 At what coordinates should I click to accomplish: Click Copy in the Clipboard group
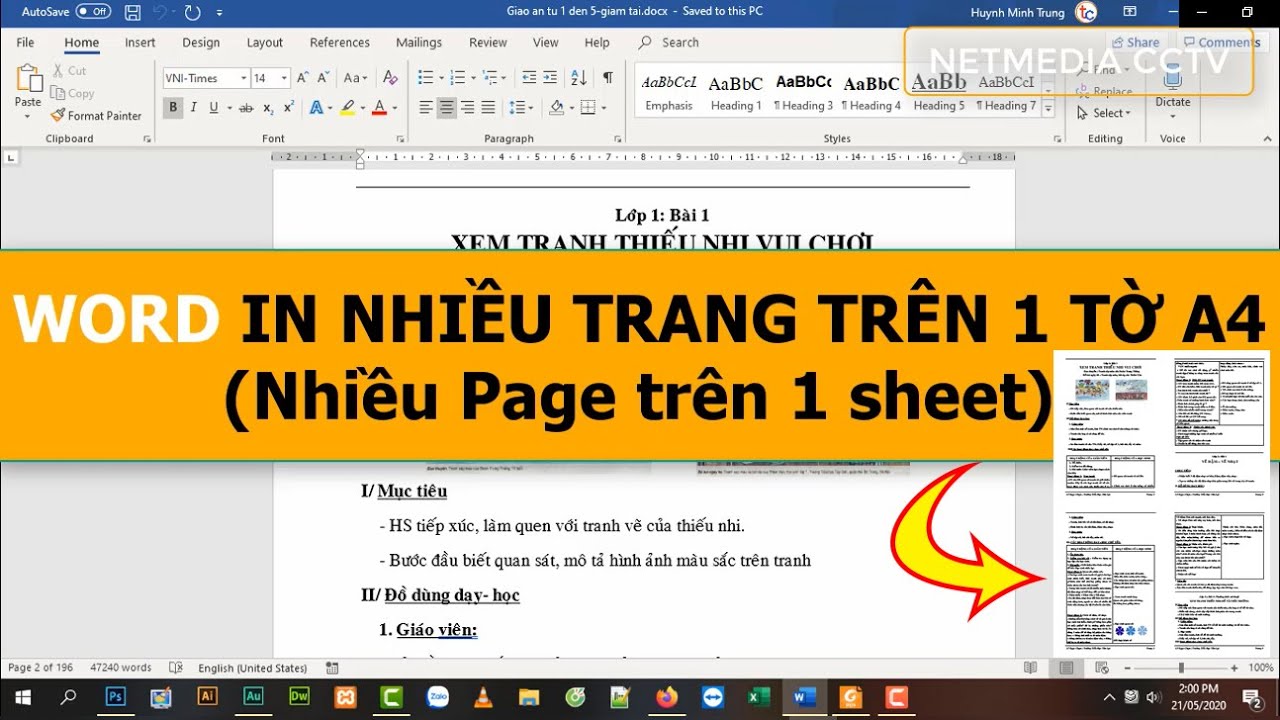pos(72,93)
